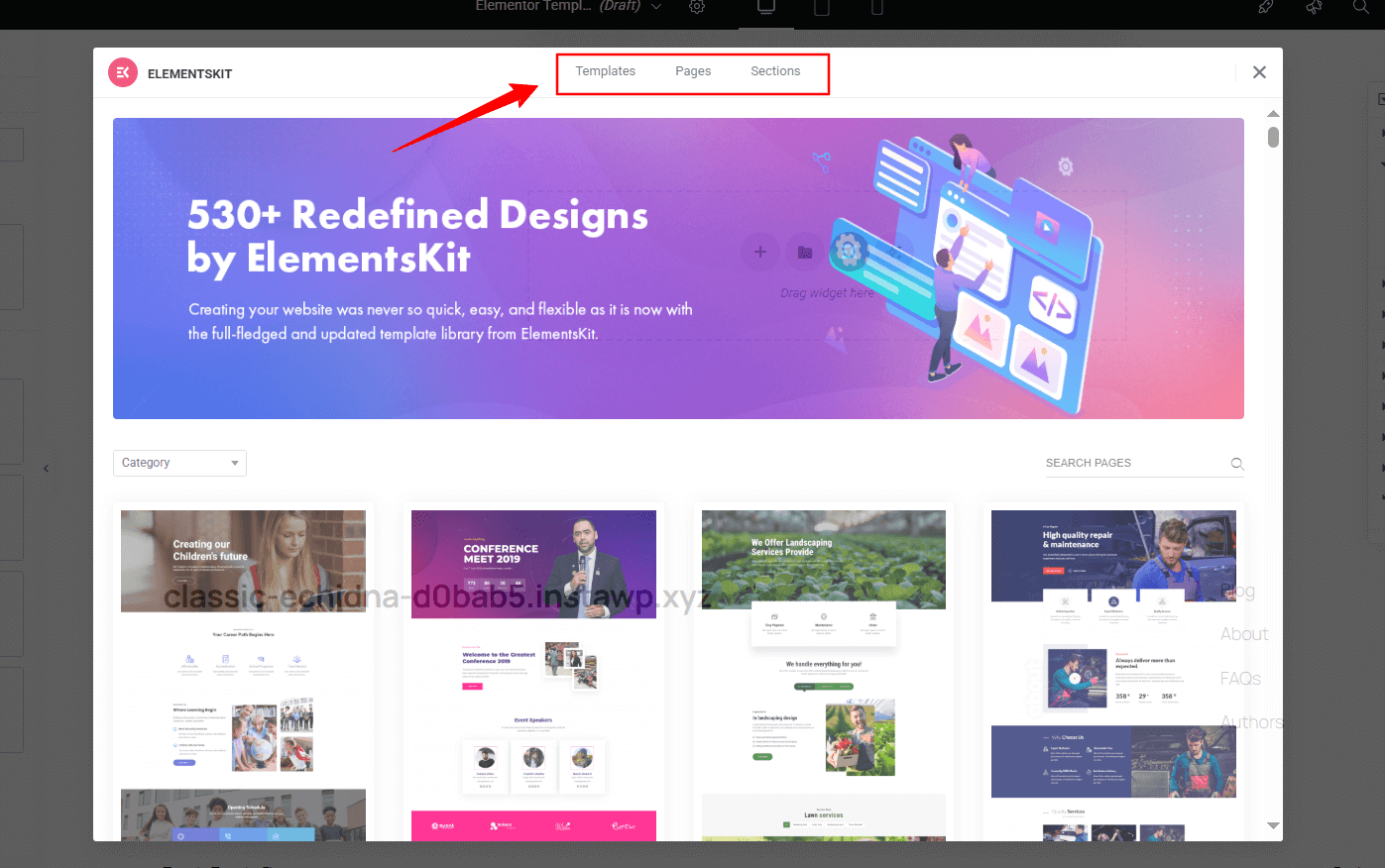Screen dimensions: 1385x868
Task: Click the scrollbar up arrow in the library
Action: click(x=1273, y=114)
